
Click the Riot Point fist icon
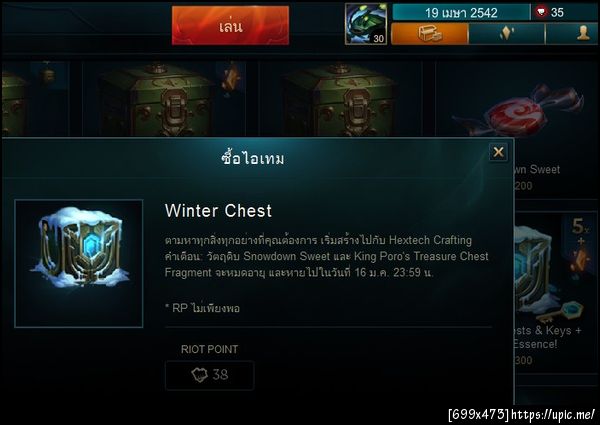[x=199, y=375]
